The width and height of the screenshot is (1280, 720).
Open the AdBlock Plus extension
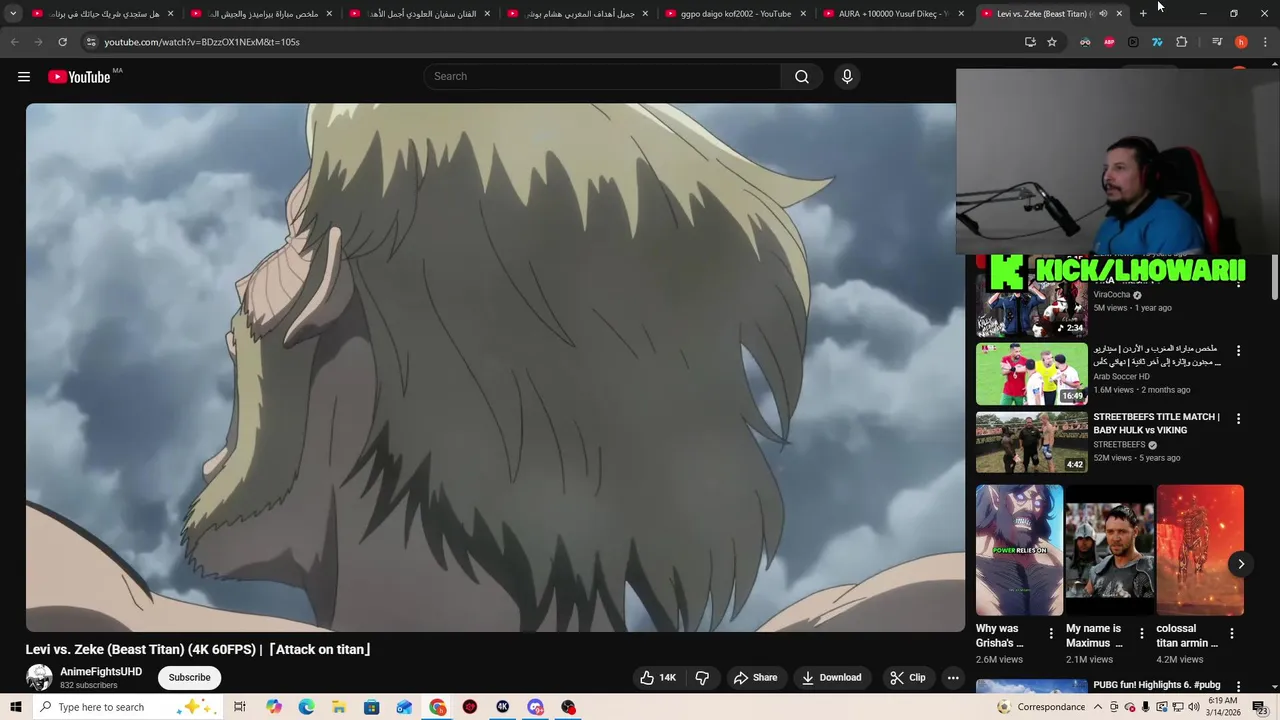pos(1109,42)
